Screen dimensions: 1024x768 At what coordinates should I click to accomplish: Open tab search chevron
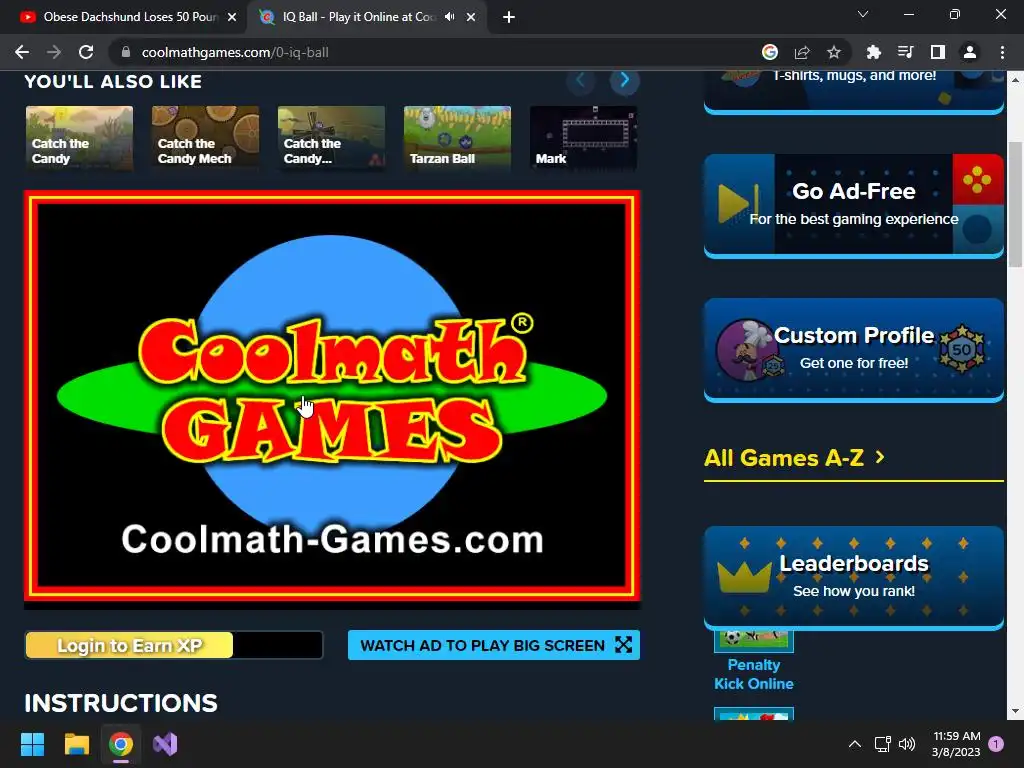863,14
